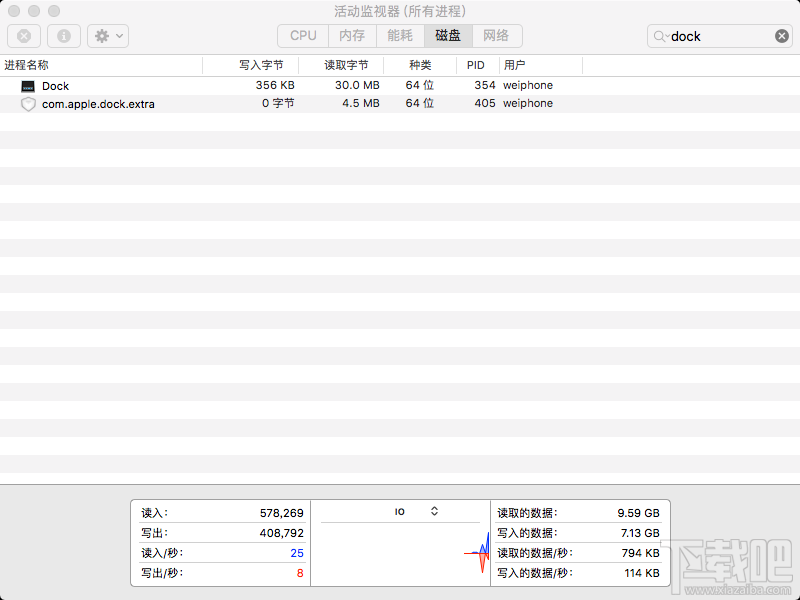
Task: Sort processes by the PID column
Action: [x=475, y=64]
